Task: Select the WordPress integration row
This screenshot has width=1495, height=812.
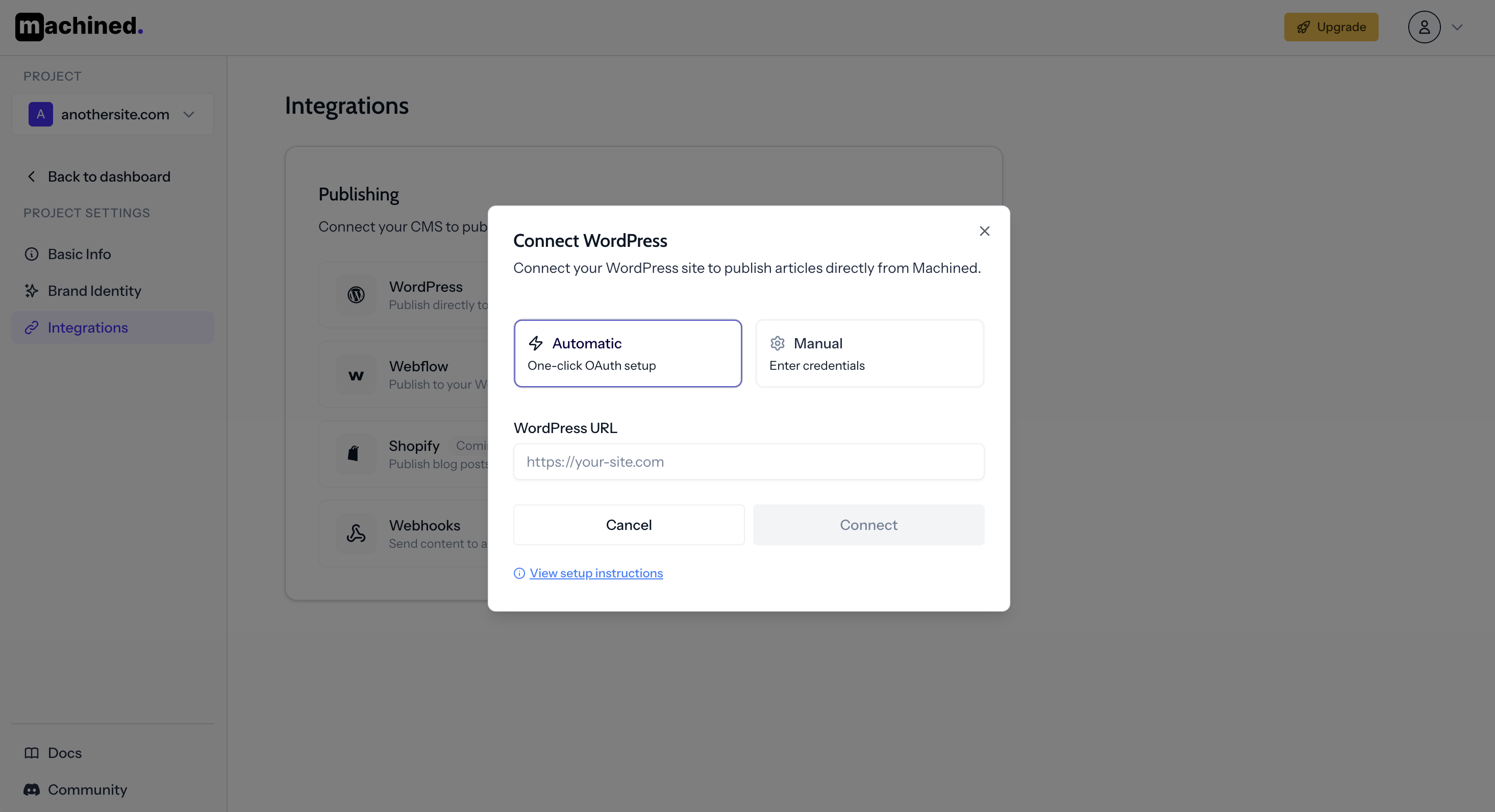Action: [404, 295]
